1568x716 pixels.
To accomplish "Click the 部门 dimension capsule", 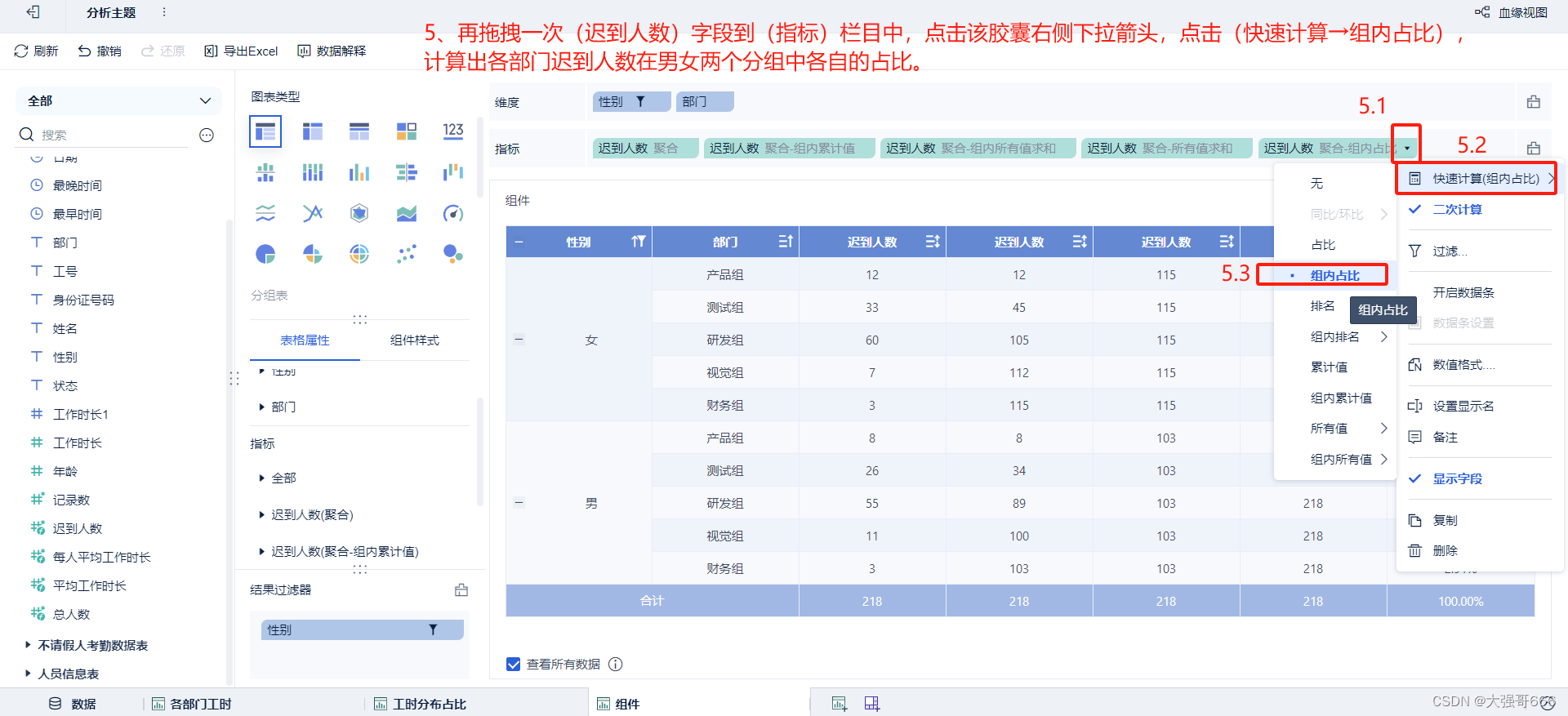I will [705, 101].
